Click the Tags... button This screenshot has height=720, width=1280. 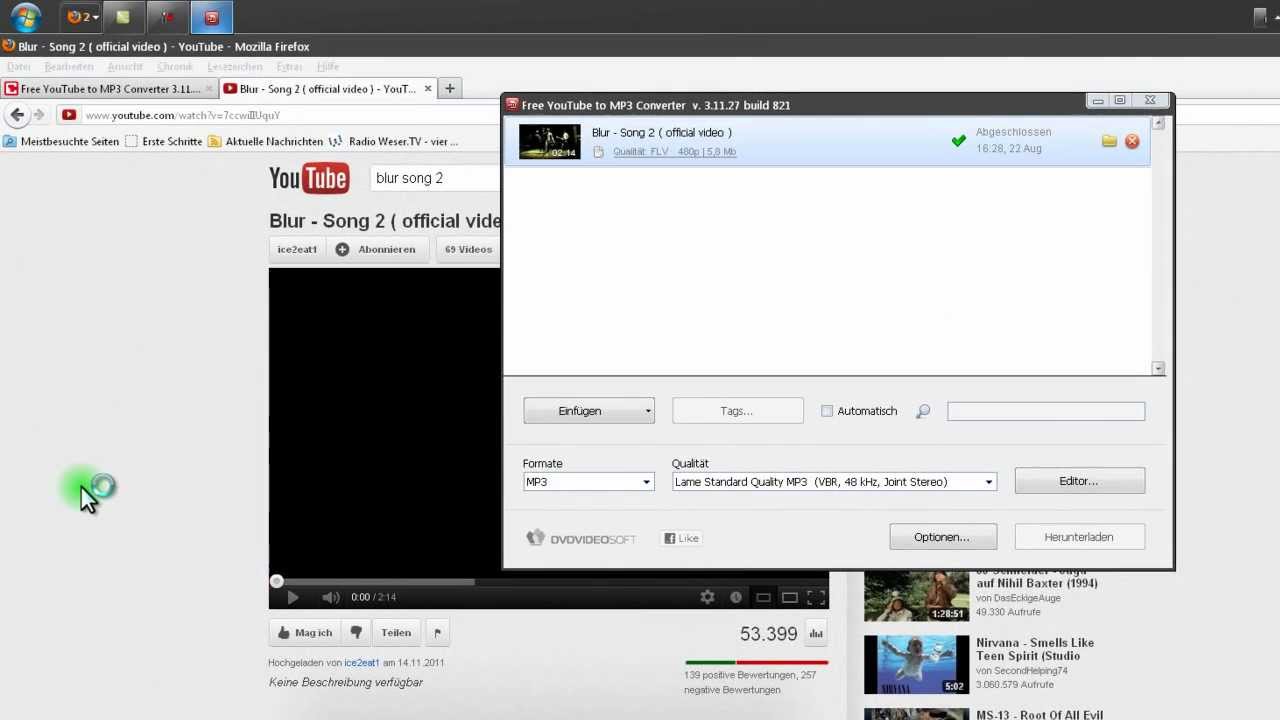737,411
